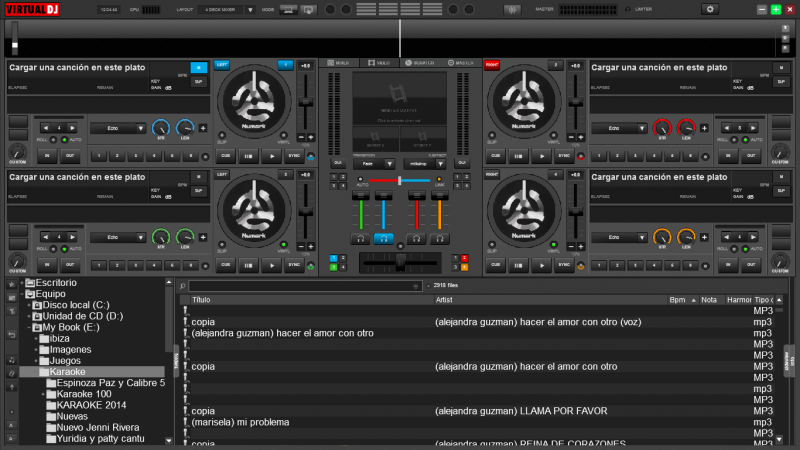Toggle deck 1 SLIP mode under platter

click(222, 135)
